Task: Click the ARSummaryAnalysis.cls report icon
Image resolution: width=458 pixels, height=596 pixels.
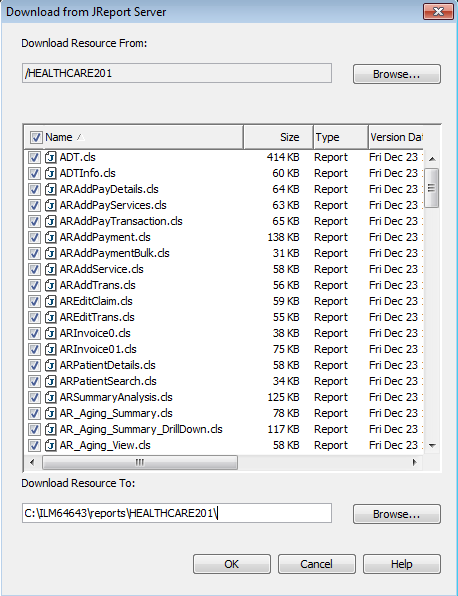Action: [x=50, y=397]
